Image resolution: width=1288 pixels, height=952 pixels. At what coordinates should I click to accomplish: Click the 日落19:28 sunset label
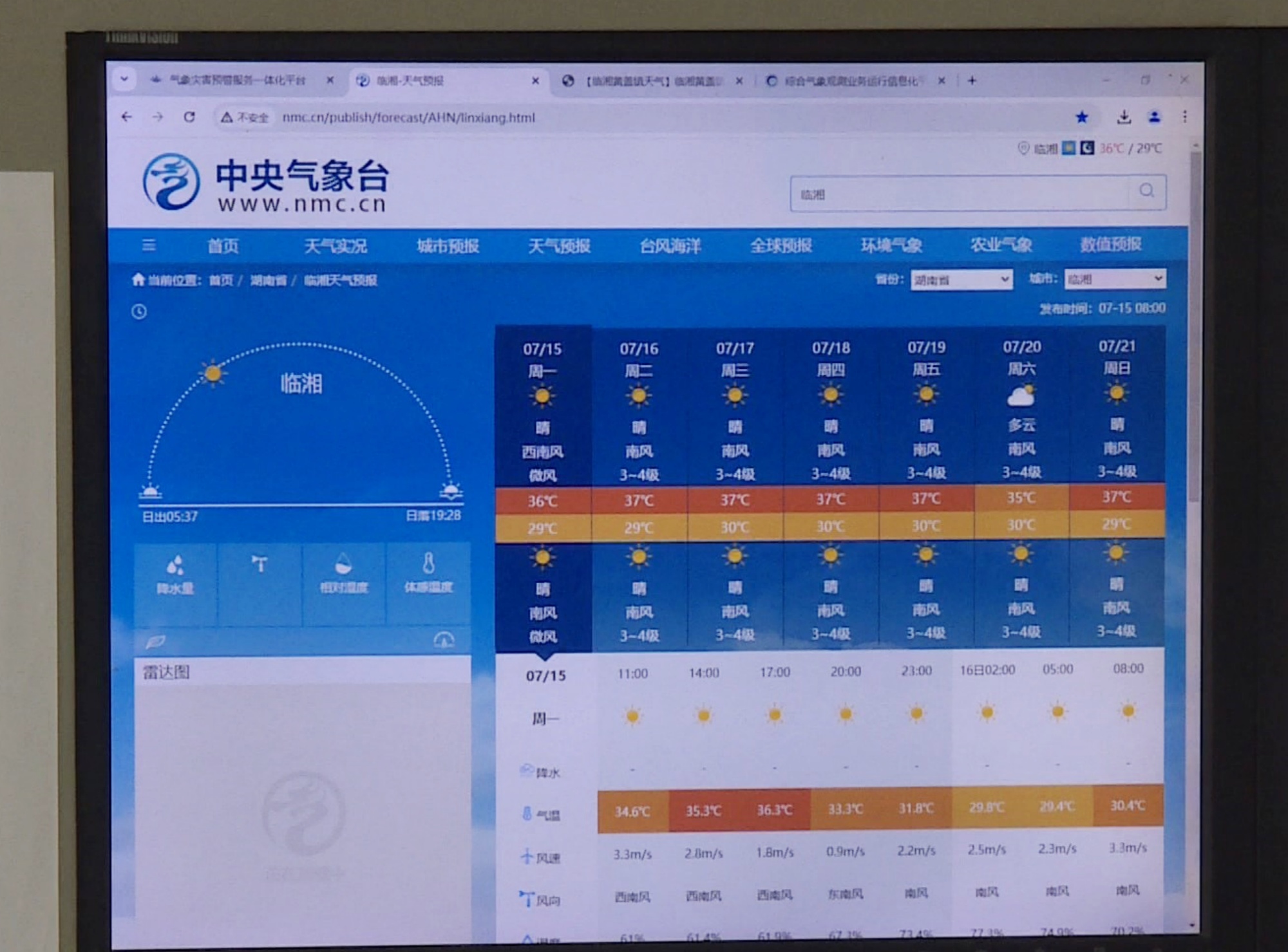[x=433, y=516]
